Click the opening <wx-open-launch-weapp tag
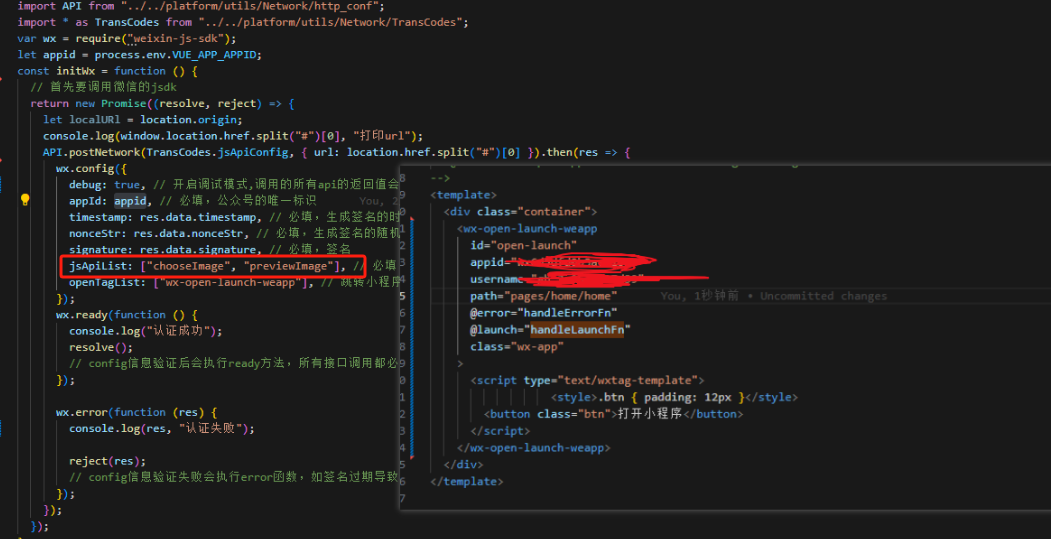The height and width of the screenshot is (539, 1051). tap(527, 229)
